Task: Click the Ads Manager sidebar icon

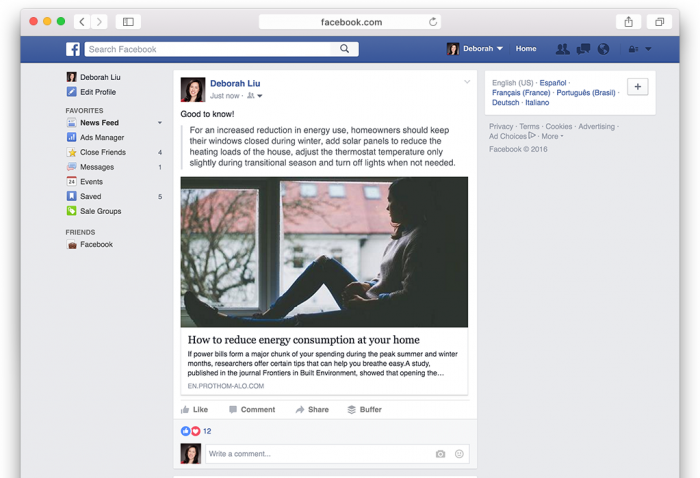Action: 71,137
